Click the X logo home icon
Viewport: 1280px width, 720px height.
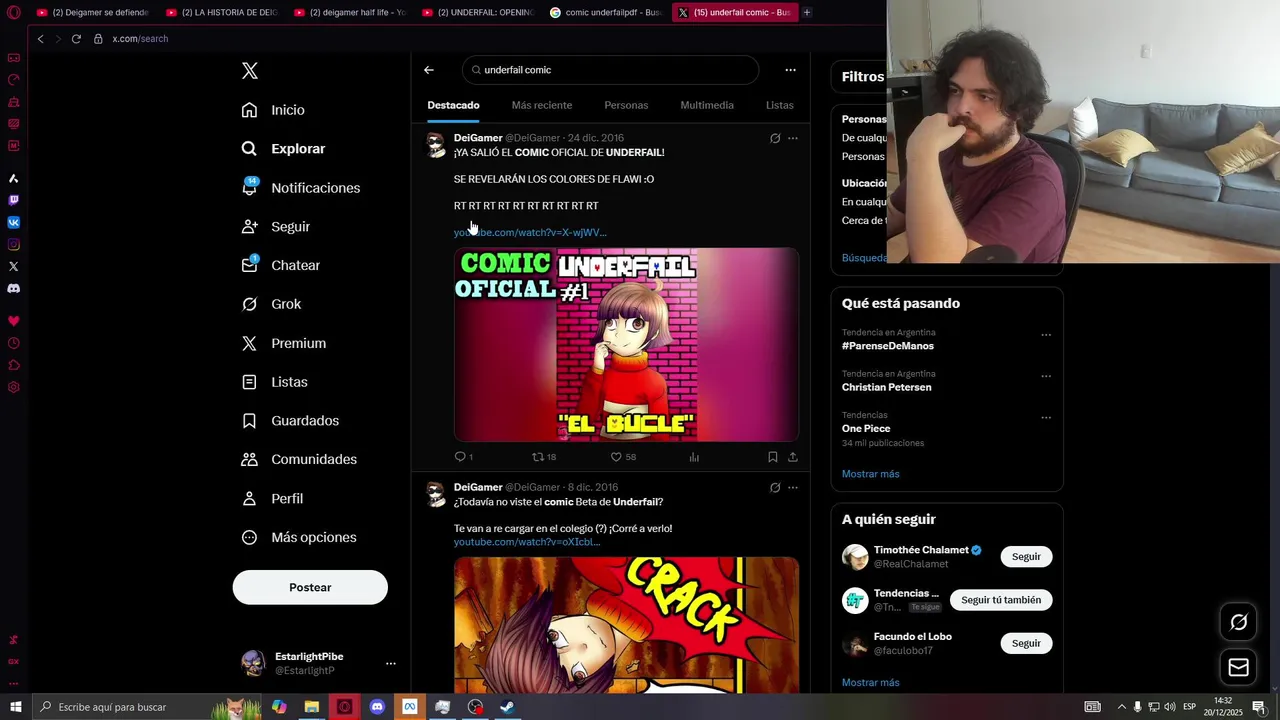250,70
